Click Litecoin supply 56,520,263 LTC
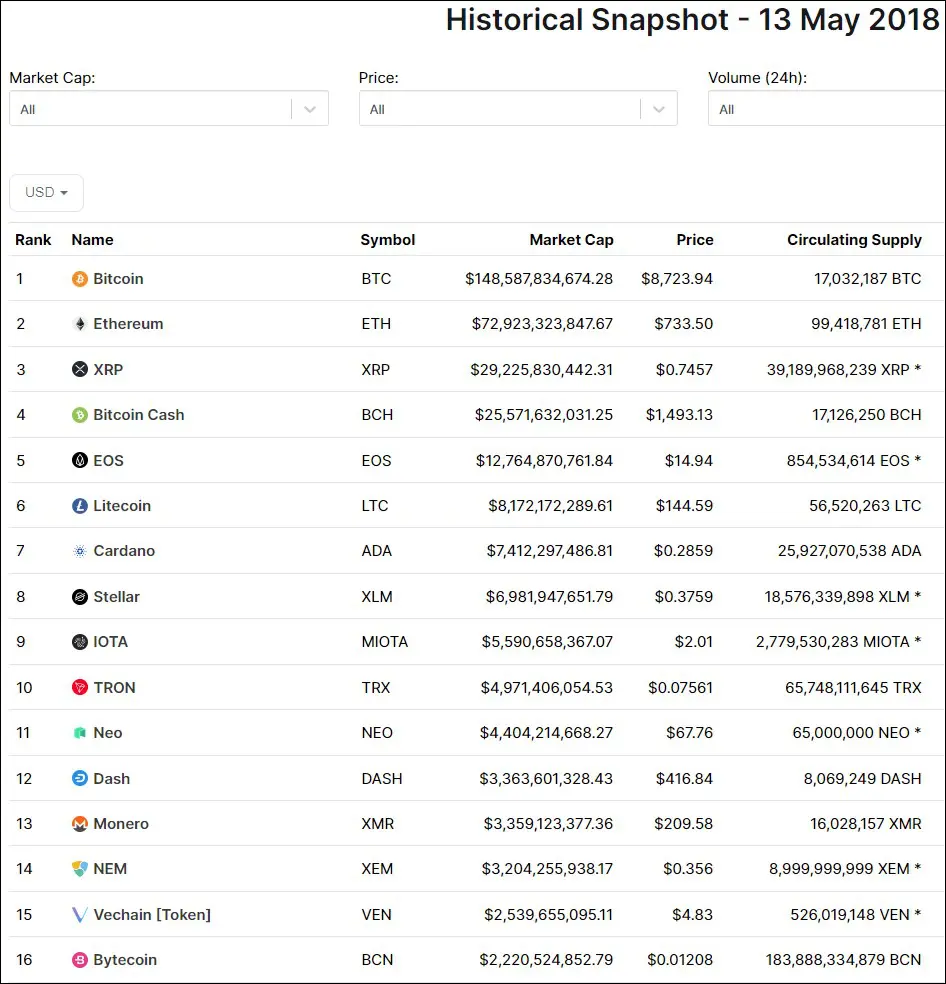Screen dimensions: 946x984 point(865,506)
